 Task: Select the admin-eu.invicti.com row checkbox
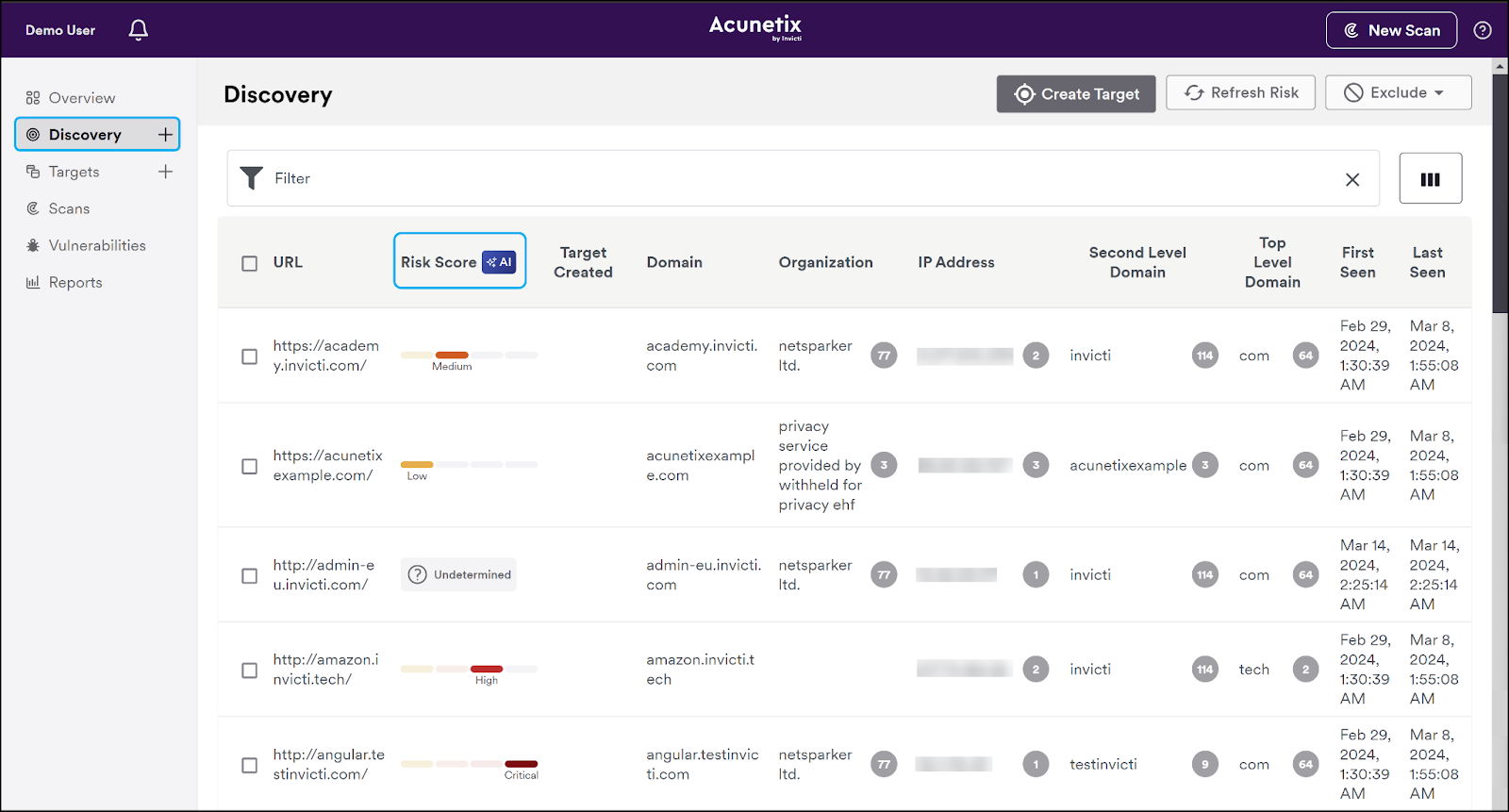[249, 575]
